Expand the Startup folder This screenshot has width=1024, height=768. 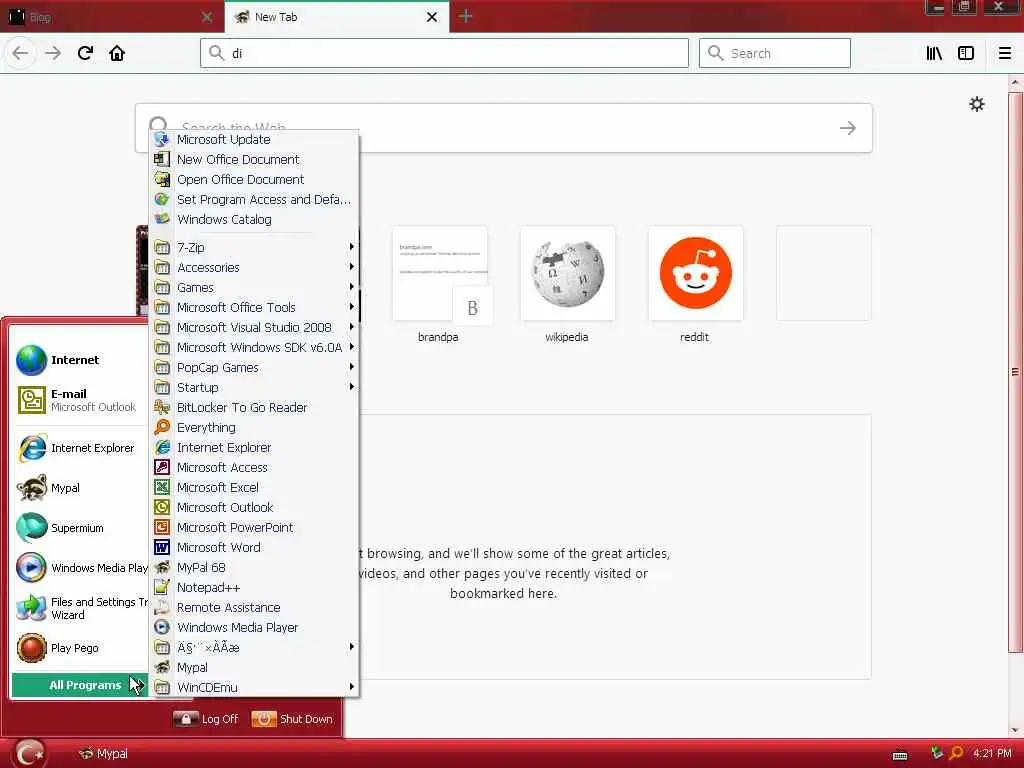(255, 387)
